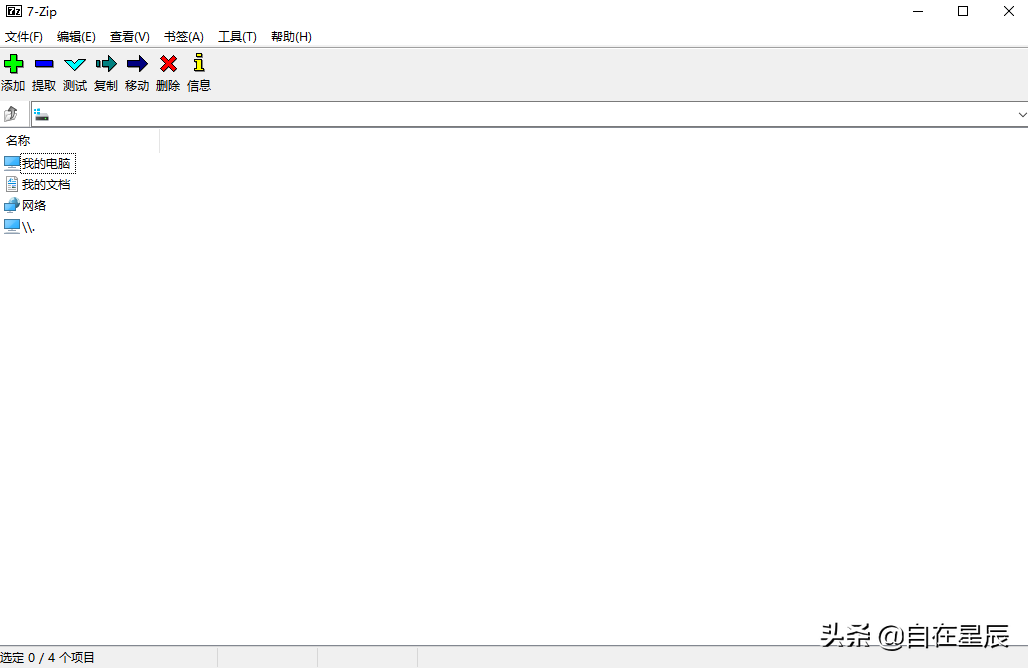Open the 文件(F) menu
The width and height of the screenshot is (1028, 668).
24,37
